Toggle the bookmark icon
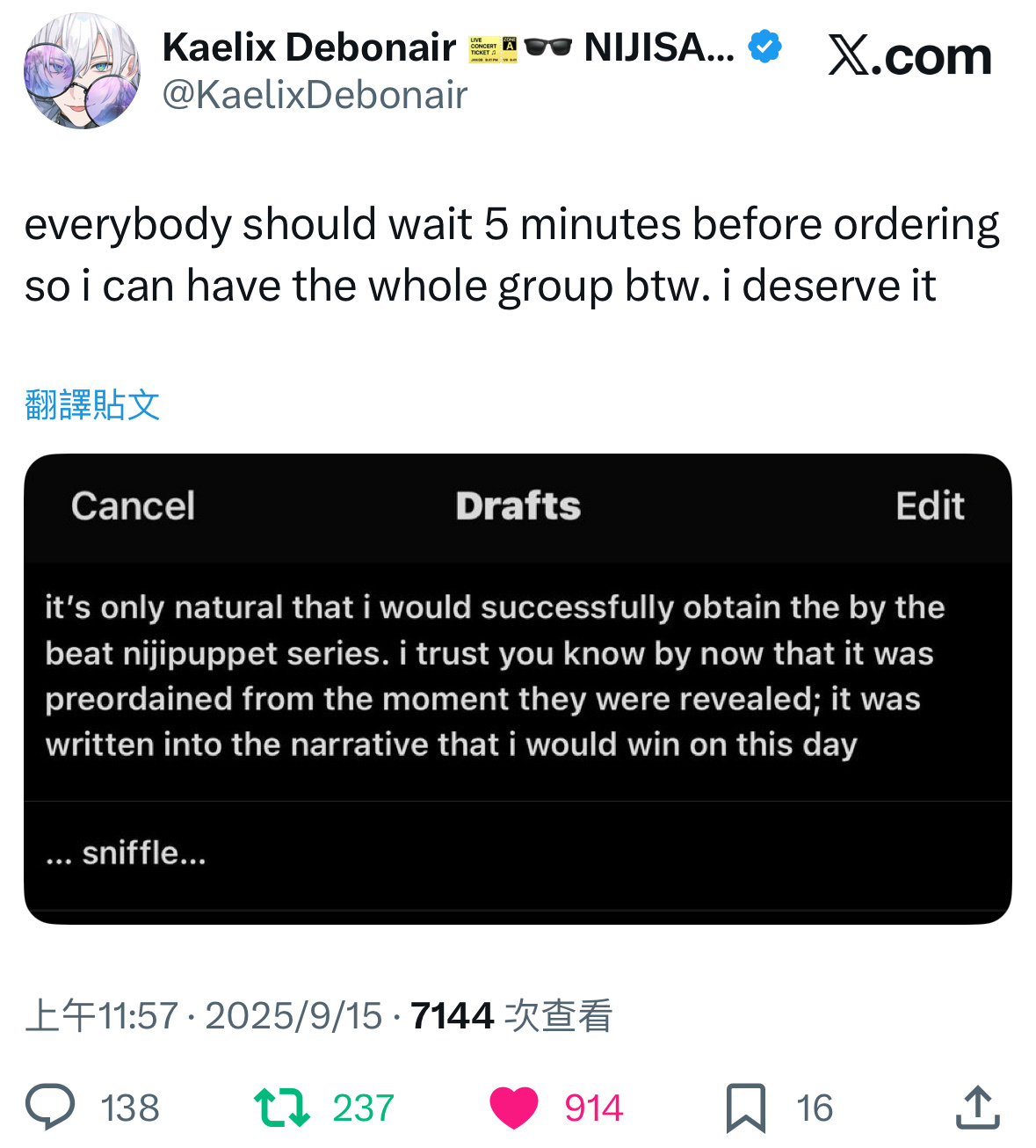The height and width of the screenshot is (1148, 1036). click(x=745, y=1108)
